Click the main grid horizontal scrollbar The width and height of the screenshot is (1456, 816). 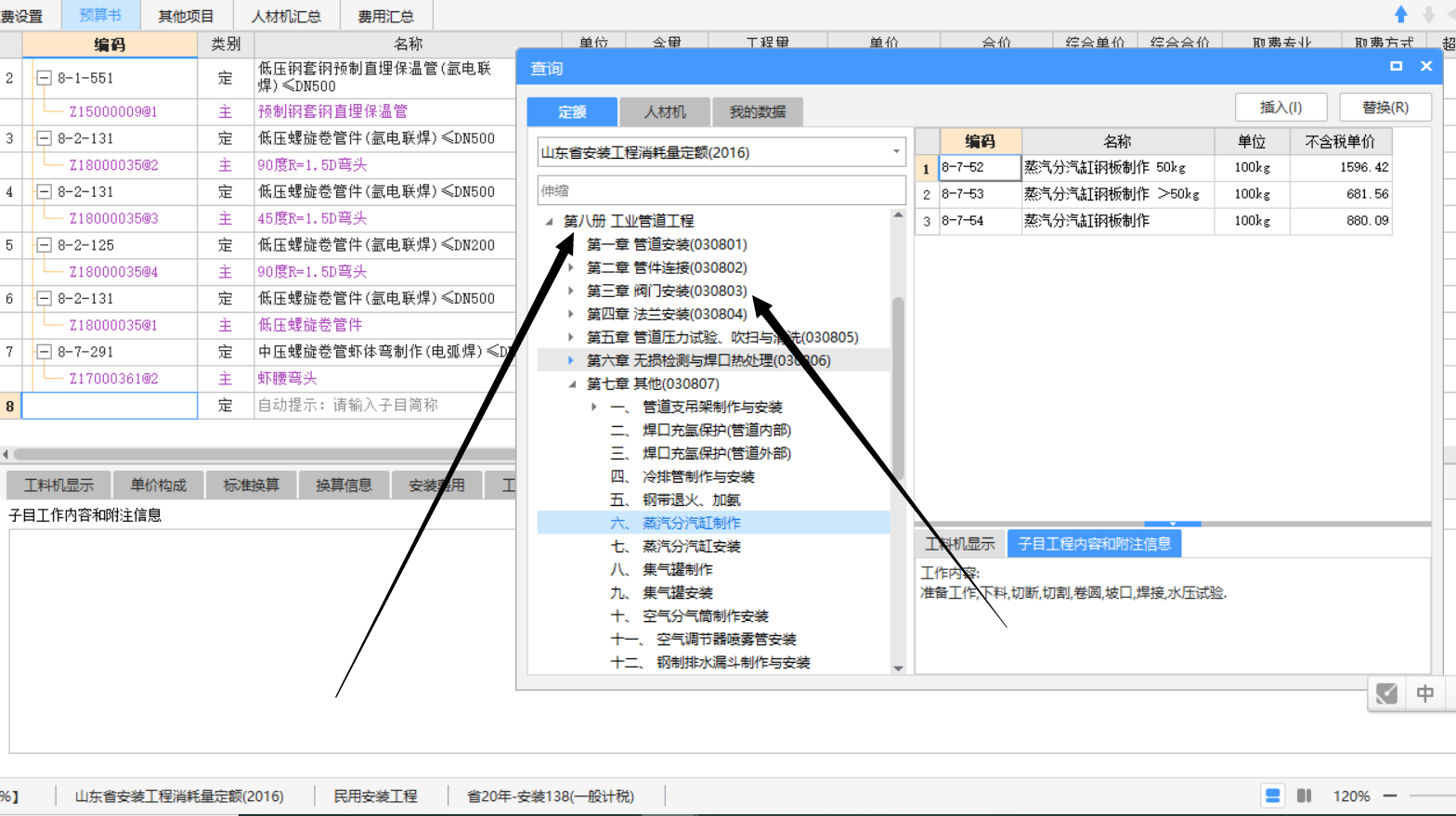265,454
